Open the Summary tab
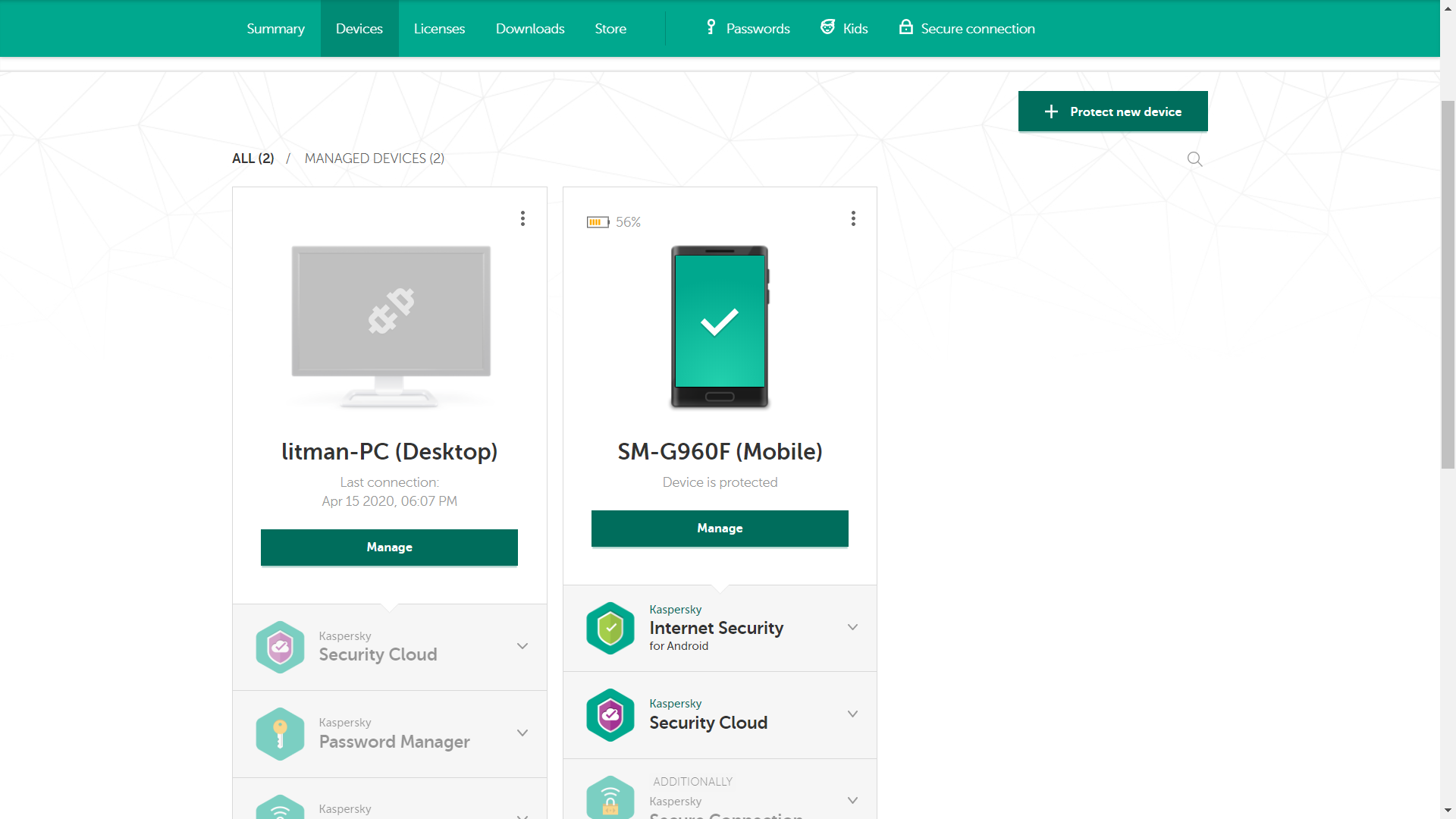The image size is (1456, 819). click(x=275, y=28)
